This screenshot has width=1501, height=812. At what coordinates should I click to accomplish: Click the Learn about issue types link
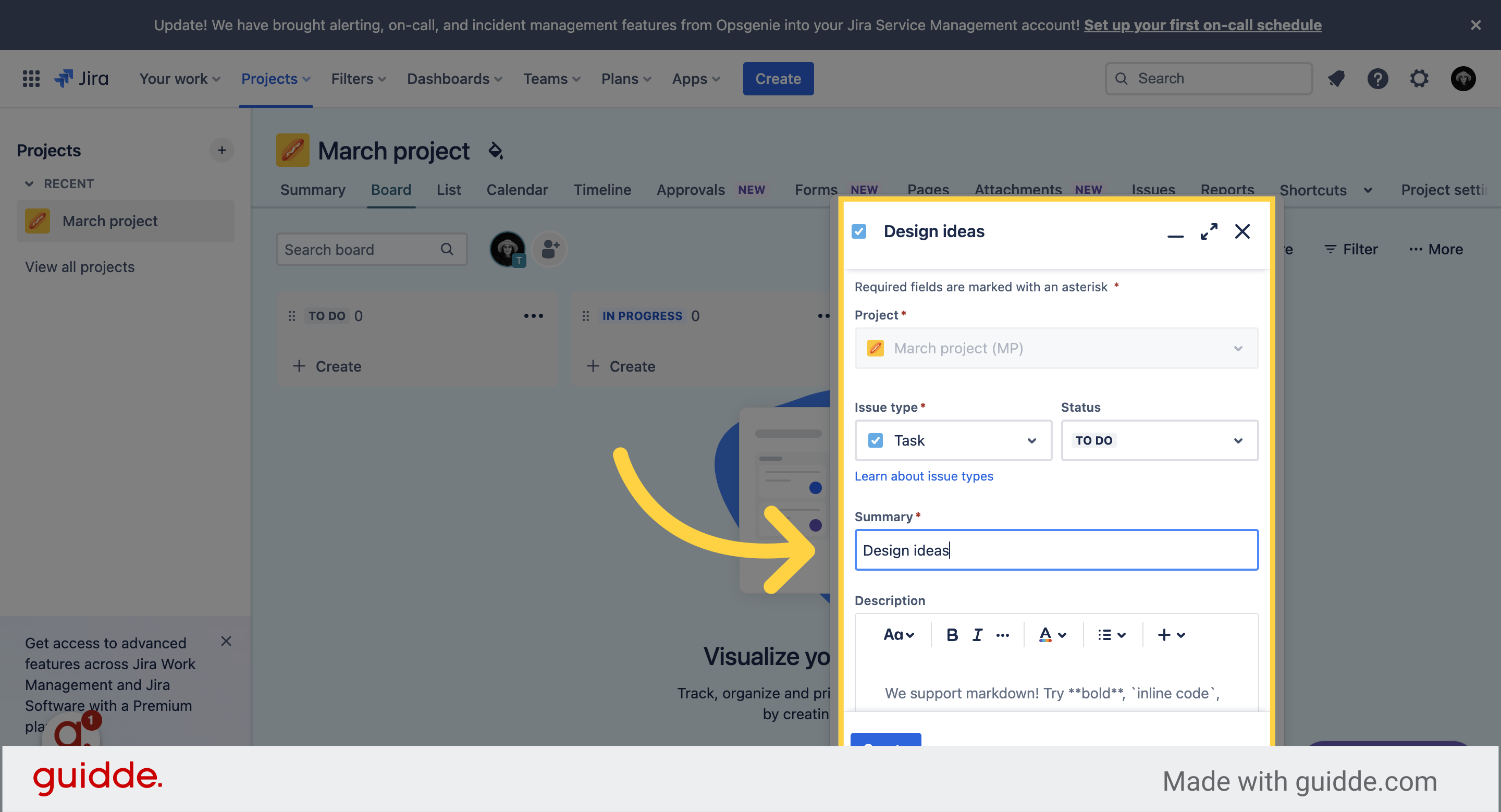pos(924,476)
